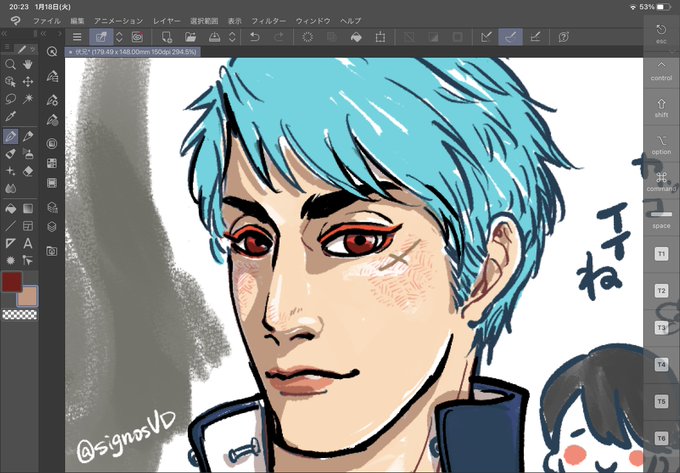
Task: Select the 伏兄 canvas tab
Action: pyautogui.click(x=132, y=52)
